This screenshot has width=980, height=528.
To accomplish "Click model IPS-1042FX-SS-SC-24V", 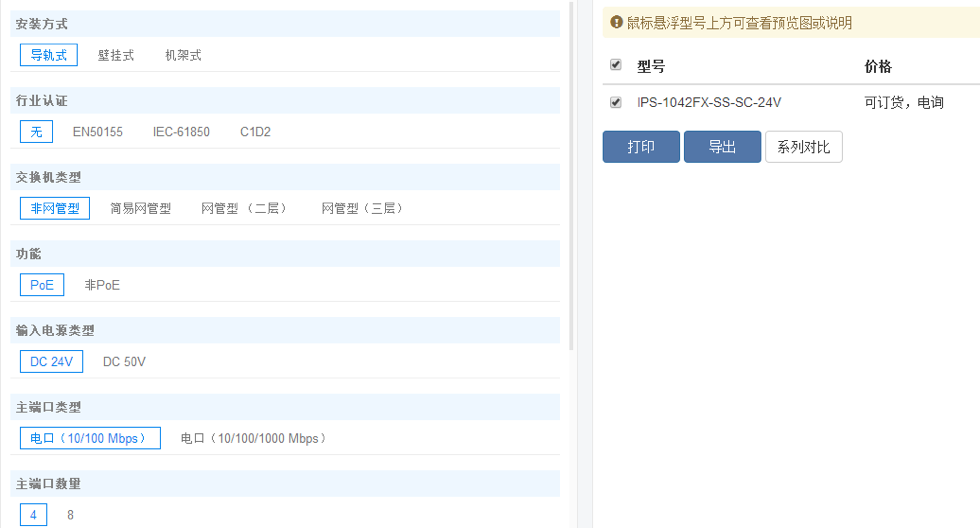I will click(x=709, y=102).
